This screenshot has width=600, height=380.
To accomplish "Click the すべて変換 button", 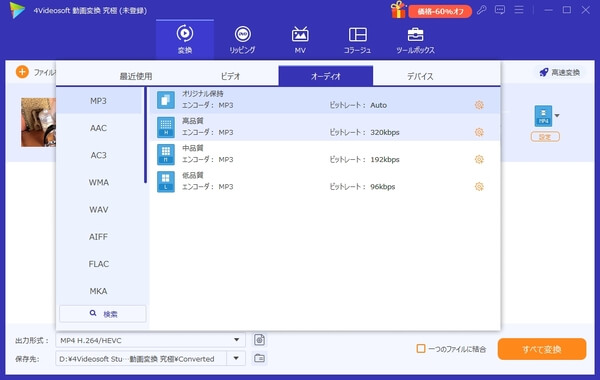I will [542, 349].
